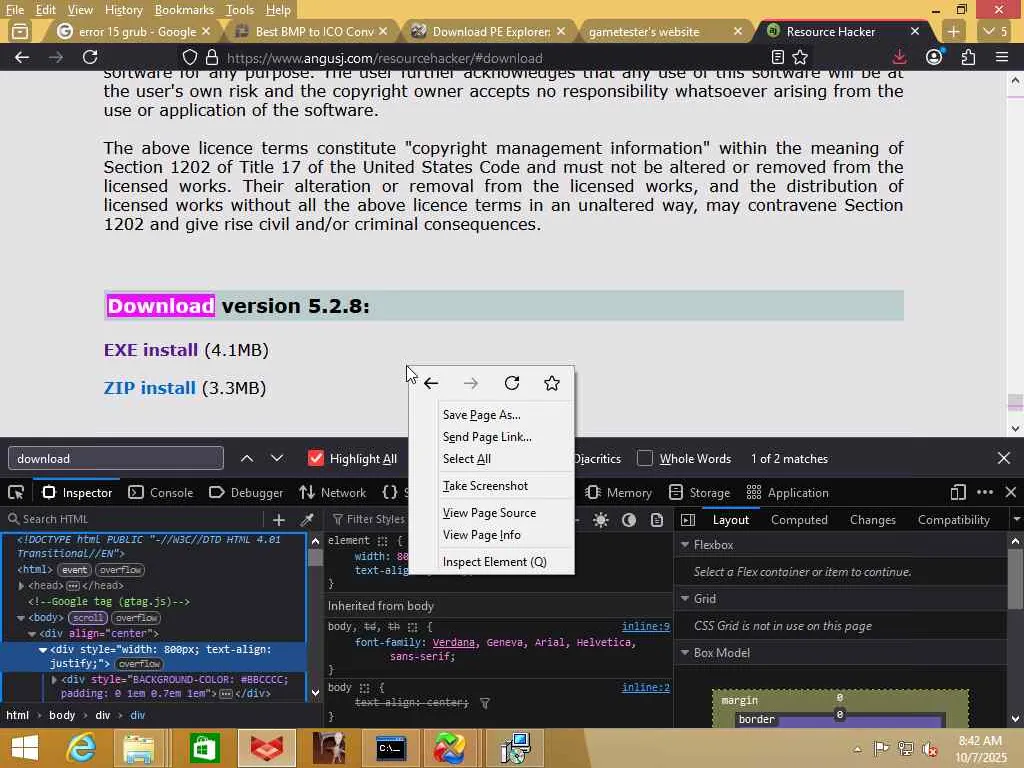Open the tracking protection shield icon

coord(189,57)
